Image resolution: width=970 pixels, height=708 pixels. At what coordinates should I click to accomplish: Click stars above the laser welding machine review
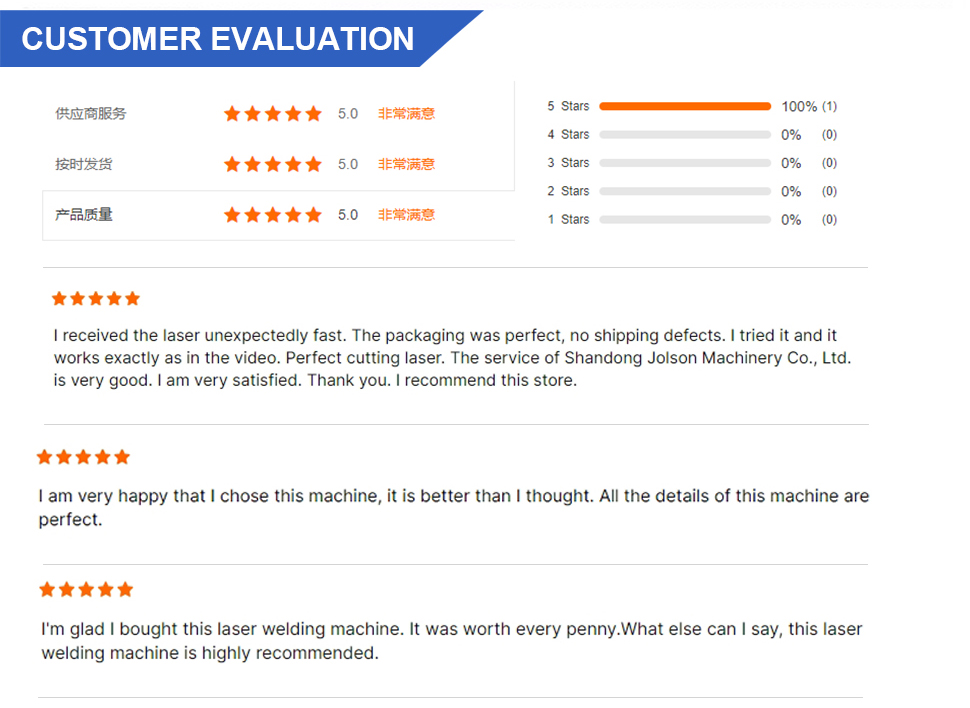[x=86, y=589]
